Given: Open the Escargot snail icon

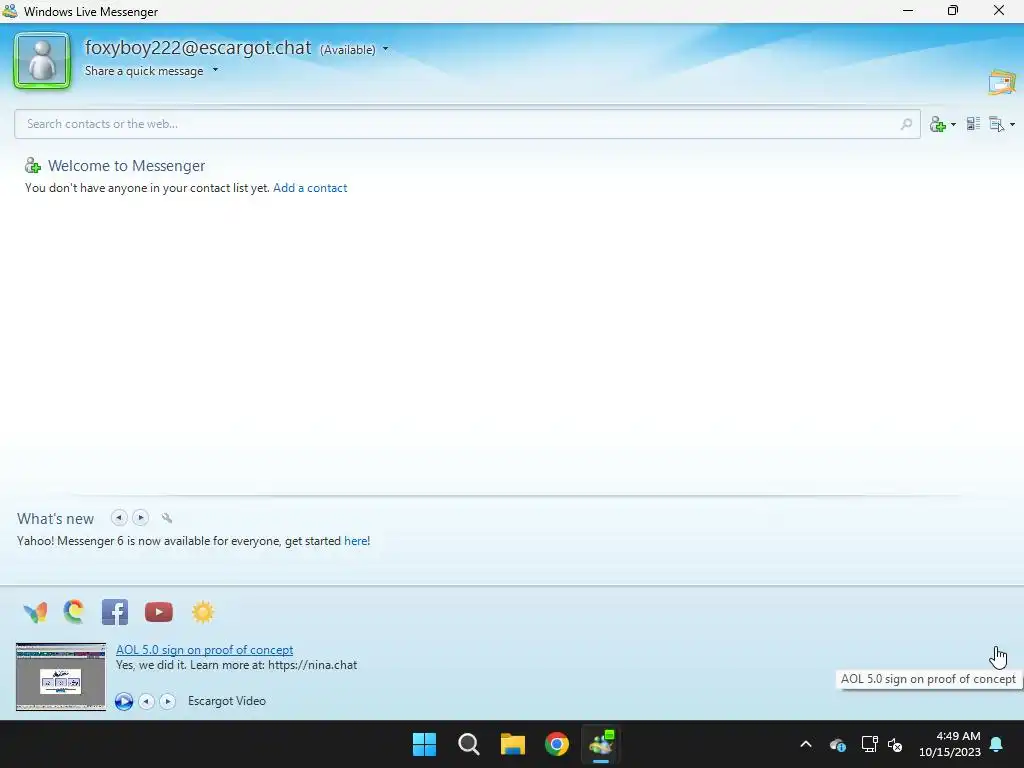Looking at the screenshot, I should click(74, 612).
